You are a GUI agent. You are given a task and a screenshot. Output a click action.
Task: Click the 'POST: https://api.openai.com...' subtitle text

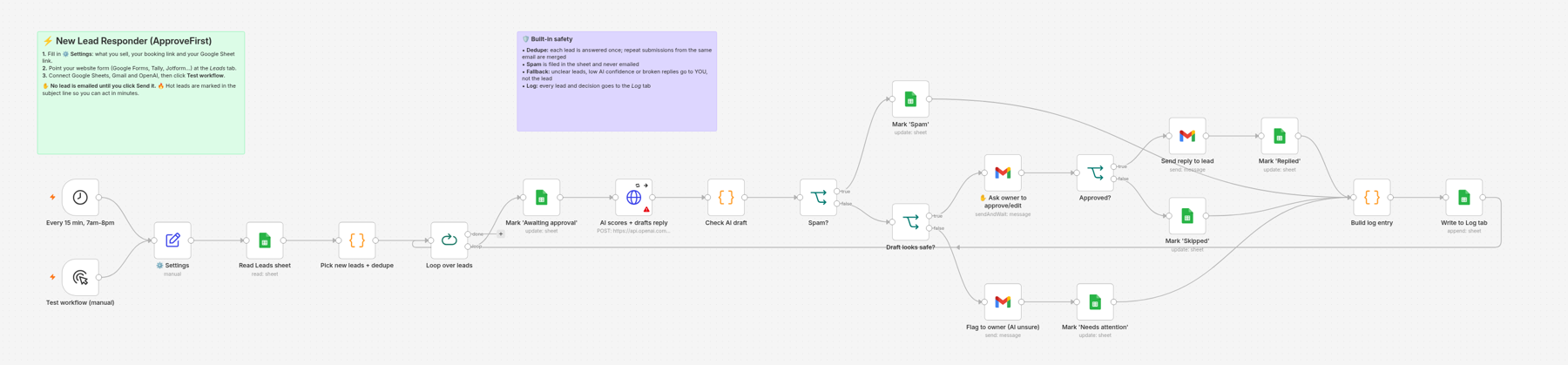(x=633, y=231)
